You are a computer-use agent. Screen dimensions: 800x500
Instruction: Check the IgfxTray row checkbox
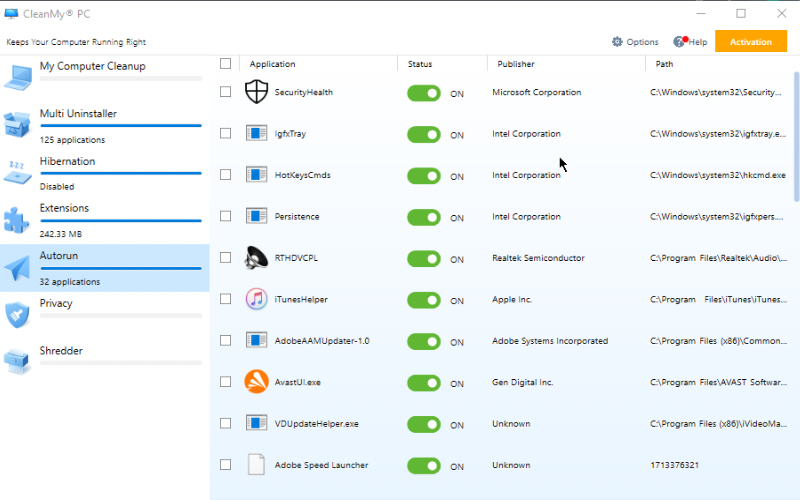coord(226,133)
